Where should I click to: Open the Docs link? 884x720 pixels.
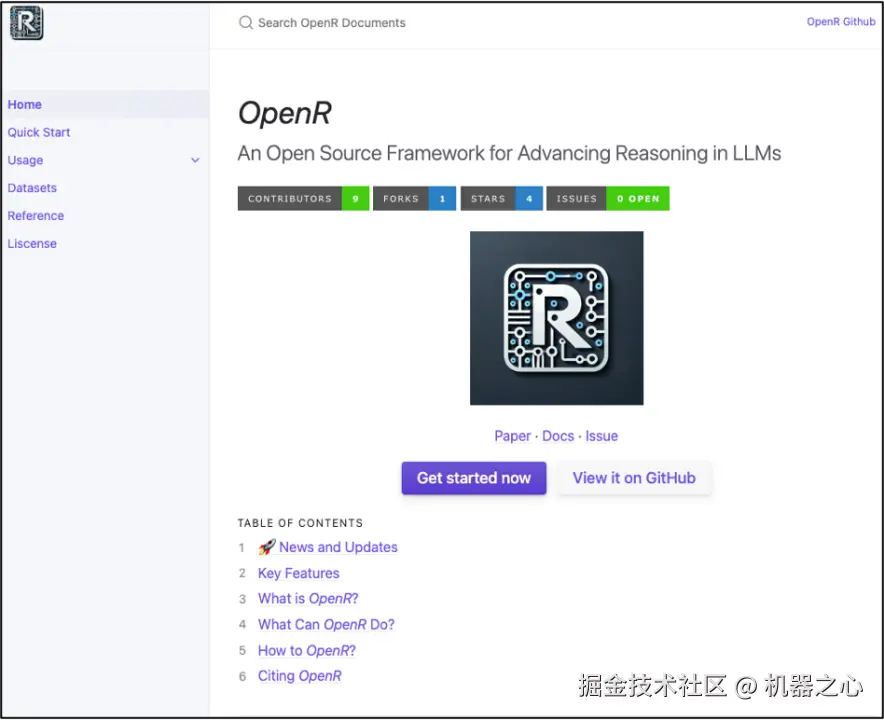coord(558,436)
